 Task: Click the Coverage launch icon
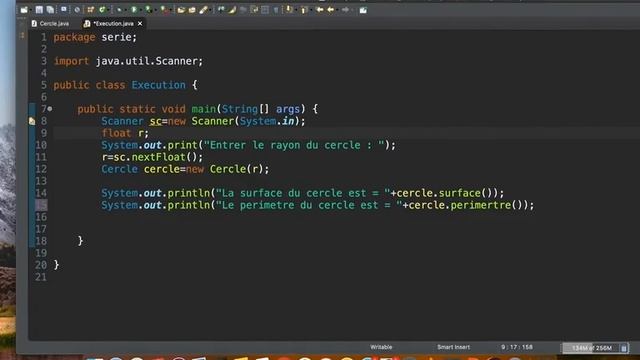coord(148,10)
